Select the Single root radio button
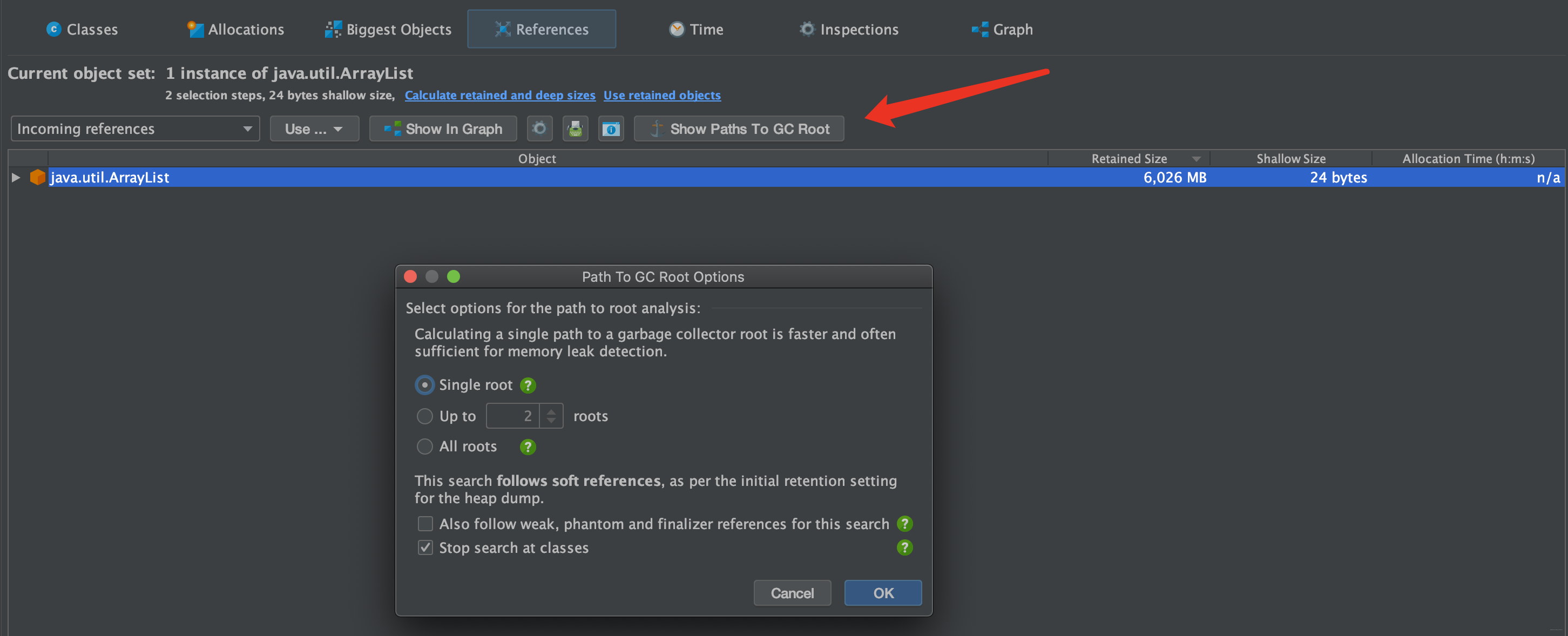 point(424,384)
